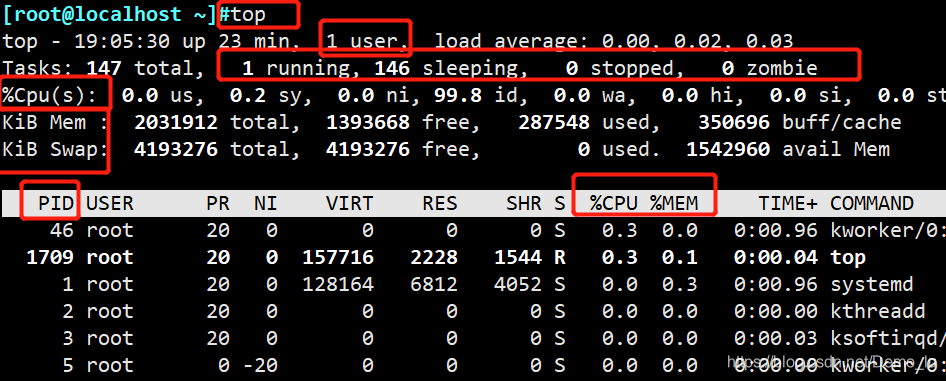The image size is (946, 381).
Task: Select the 287548 used memory value
Action: coord(554,122)
